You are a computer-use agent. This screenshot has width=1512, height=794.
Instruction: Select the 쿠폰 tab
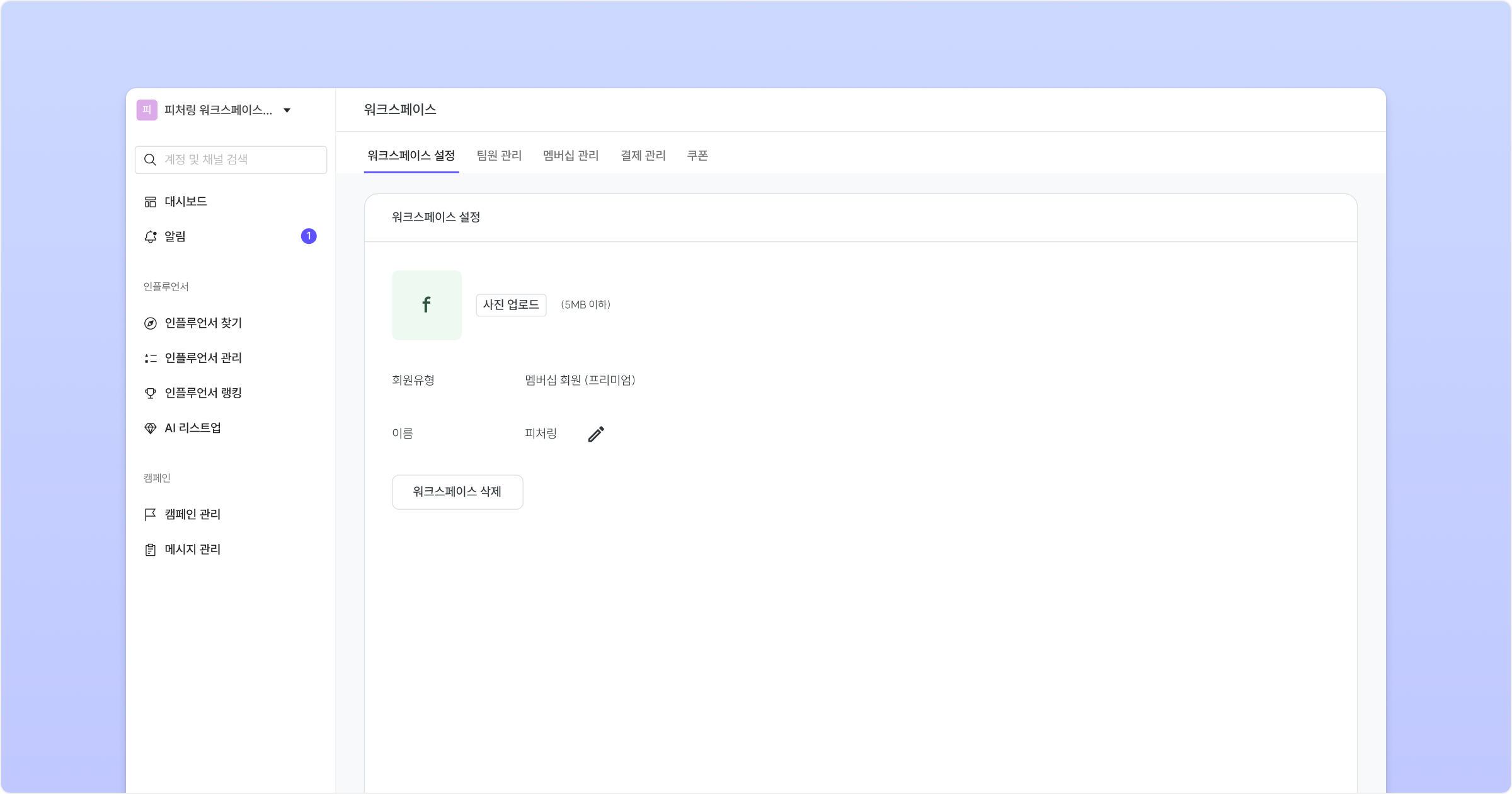point(697,156)
